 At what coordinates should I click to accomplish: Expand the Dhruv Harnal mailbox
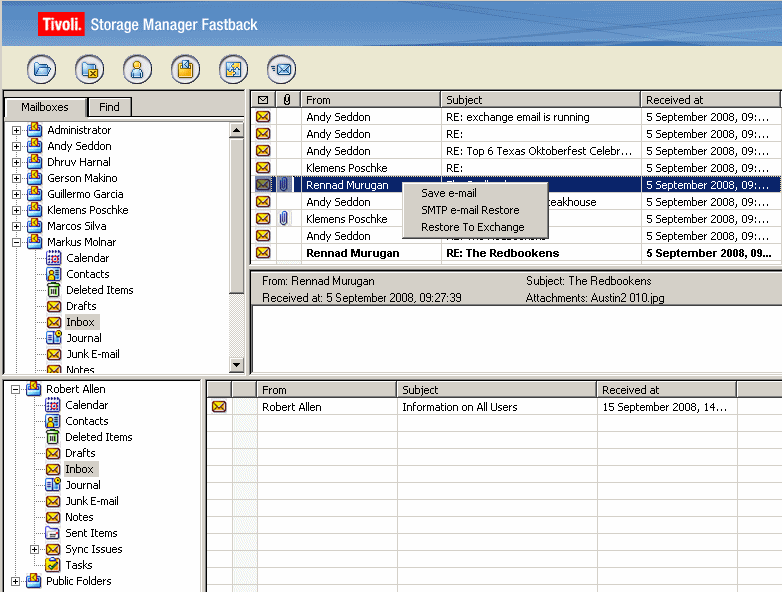(x=16, y=162)
